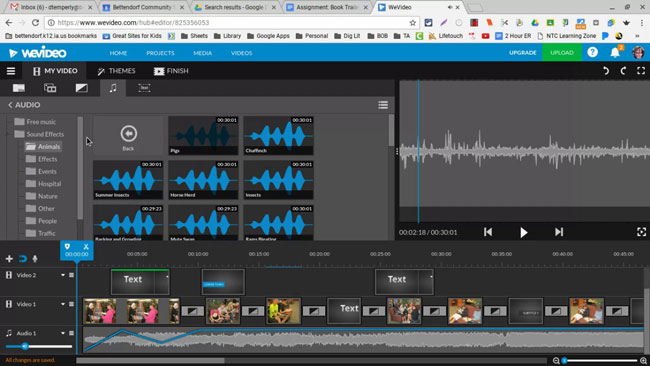Open the transitions tab icon
Screen dimensions: 650x366
point(82,88)
